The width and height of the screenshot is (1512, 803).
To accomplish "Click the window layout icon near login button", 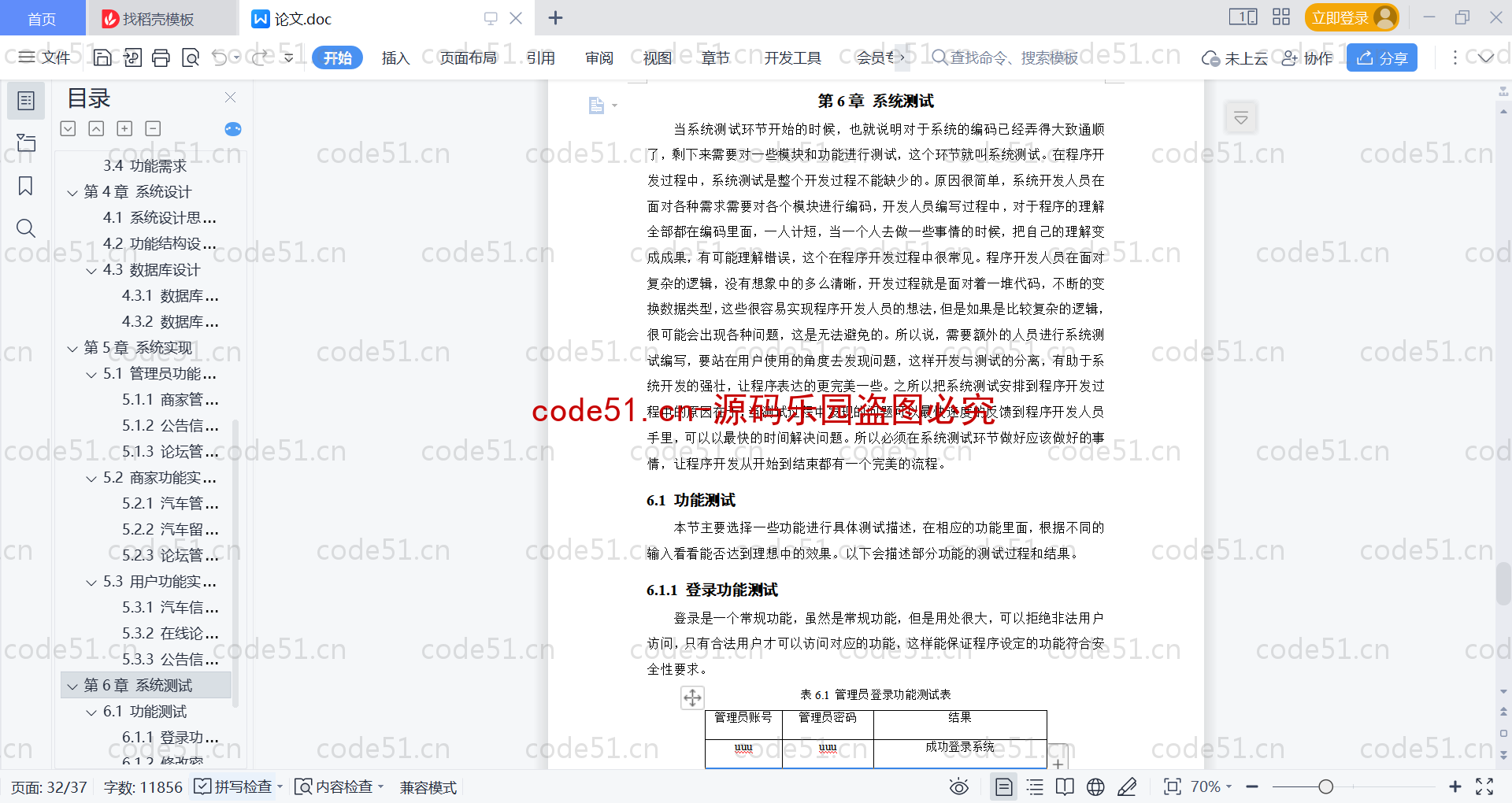I will (1243, 17).
